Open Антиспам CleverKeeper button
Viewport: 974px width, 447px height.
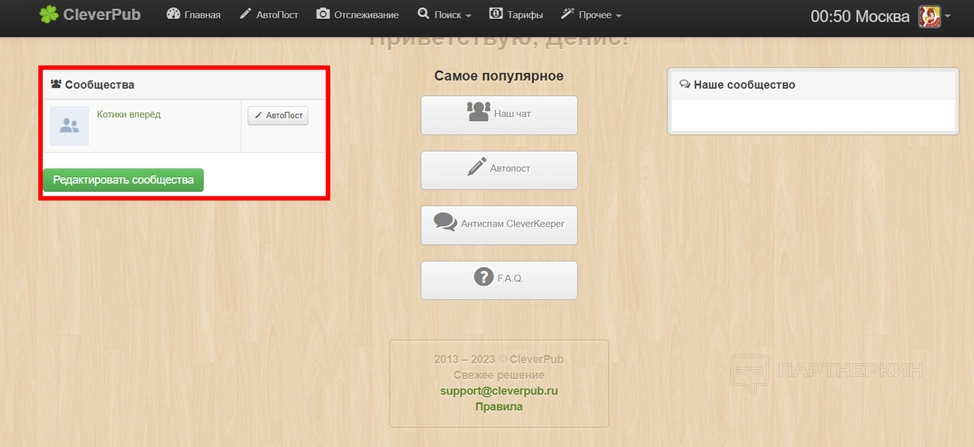(x=499, y=225)
